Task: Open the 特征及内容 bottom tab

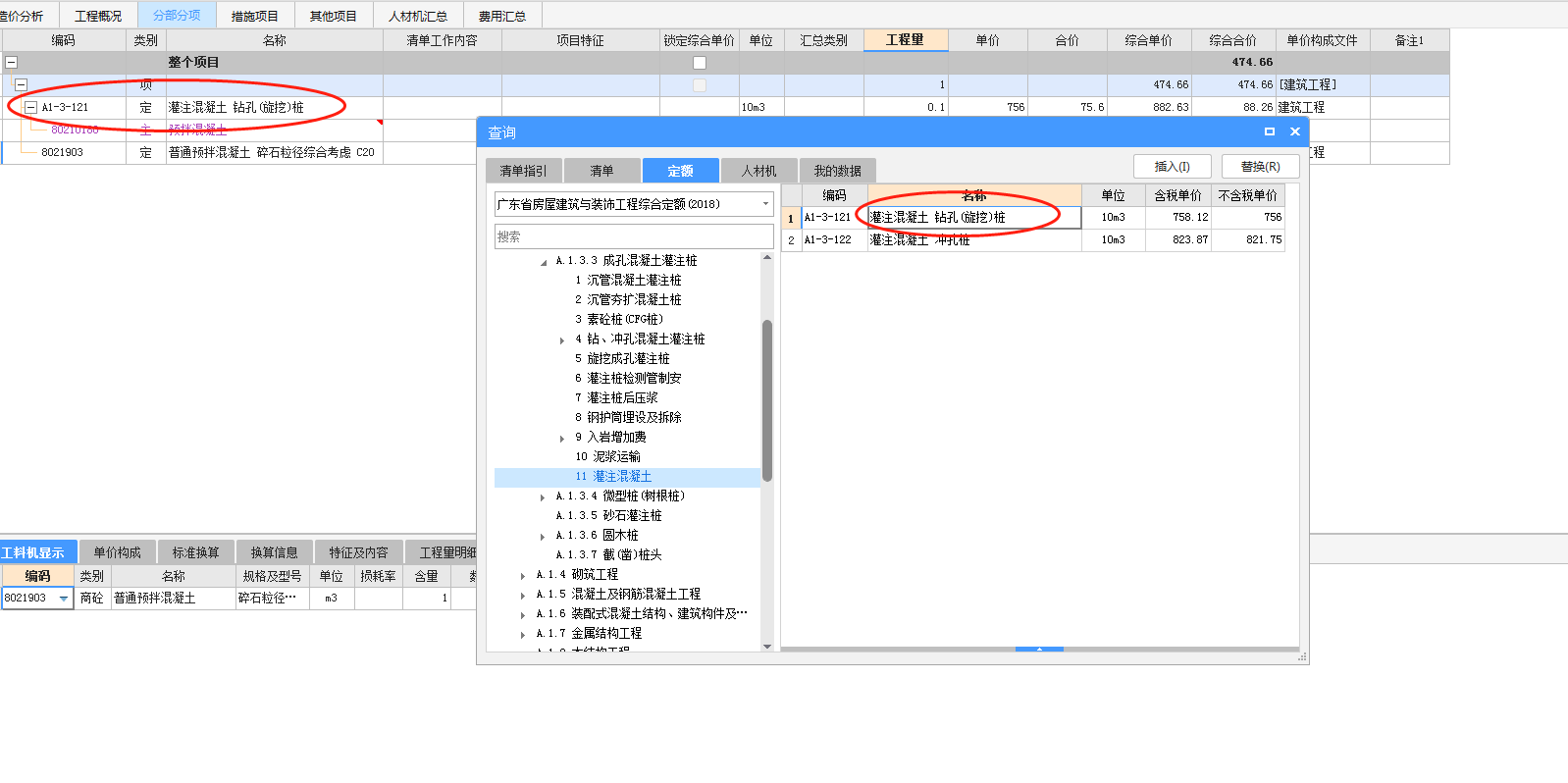Action: coord(359,552)
